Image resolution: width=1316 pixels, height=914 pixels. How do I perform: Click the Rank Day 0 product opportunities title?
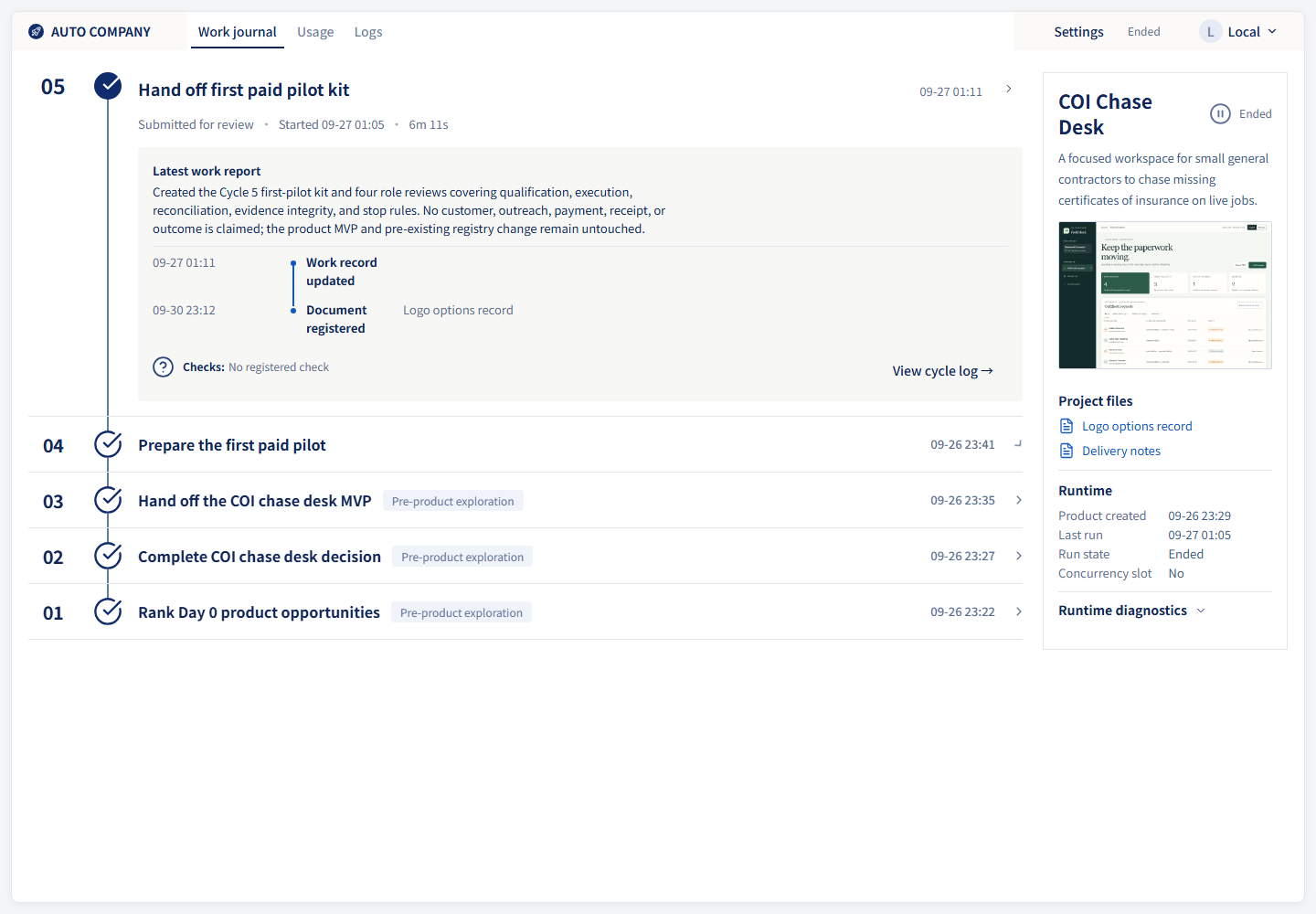pyautogui.click(x=259, y=612)
